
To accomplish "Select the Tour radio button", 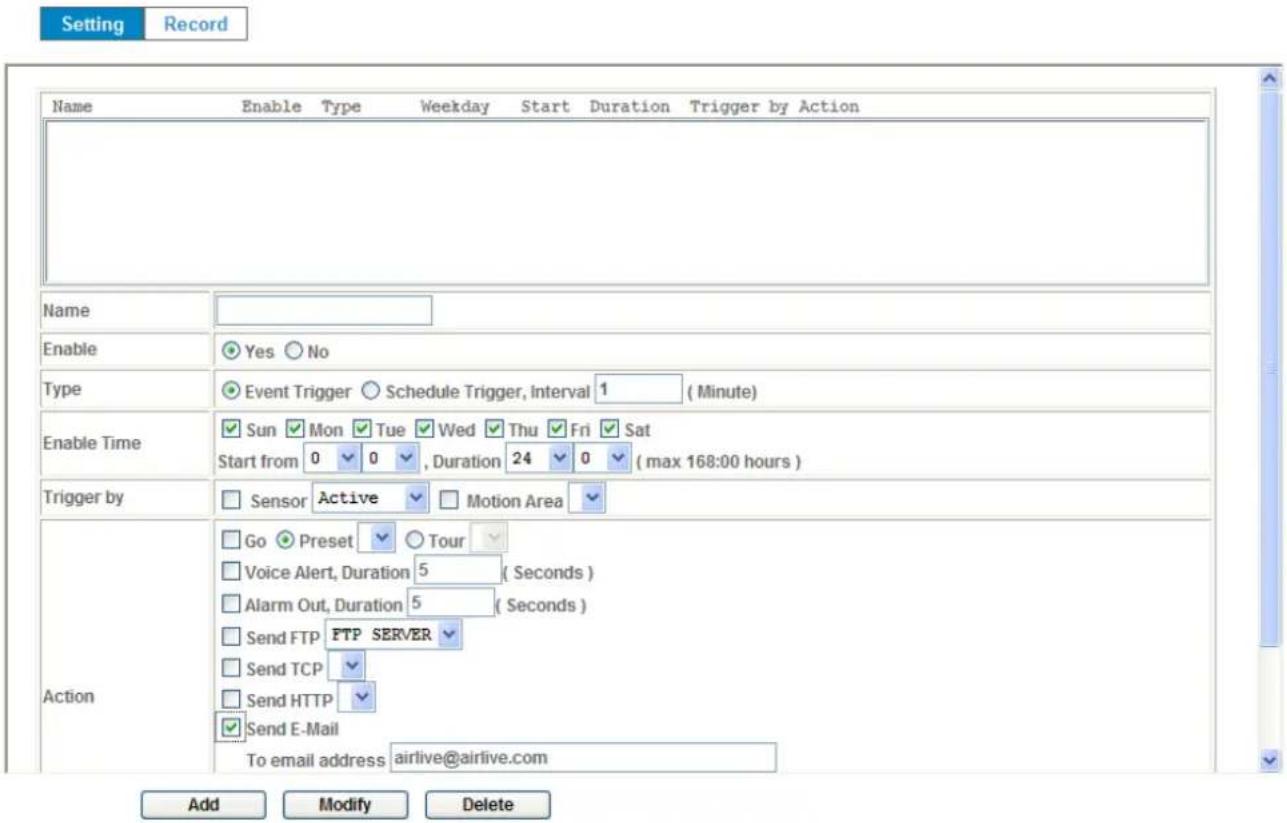I will click(x=416, y=540).
